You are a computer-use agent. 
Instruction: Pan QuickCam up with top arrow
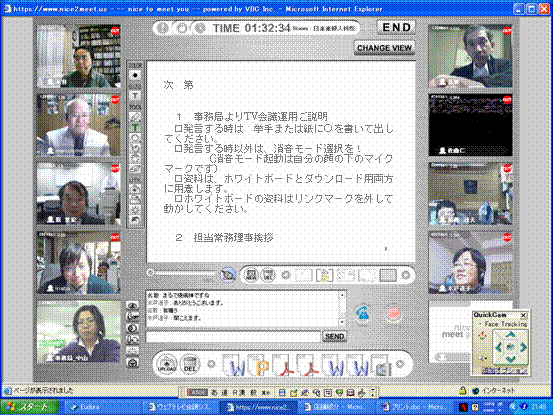[510, 335]
